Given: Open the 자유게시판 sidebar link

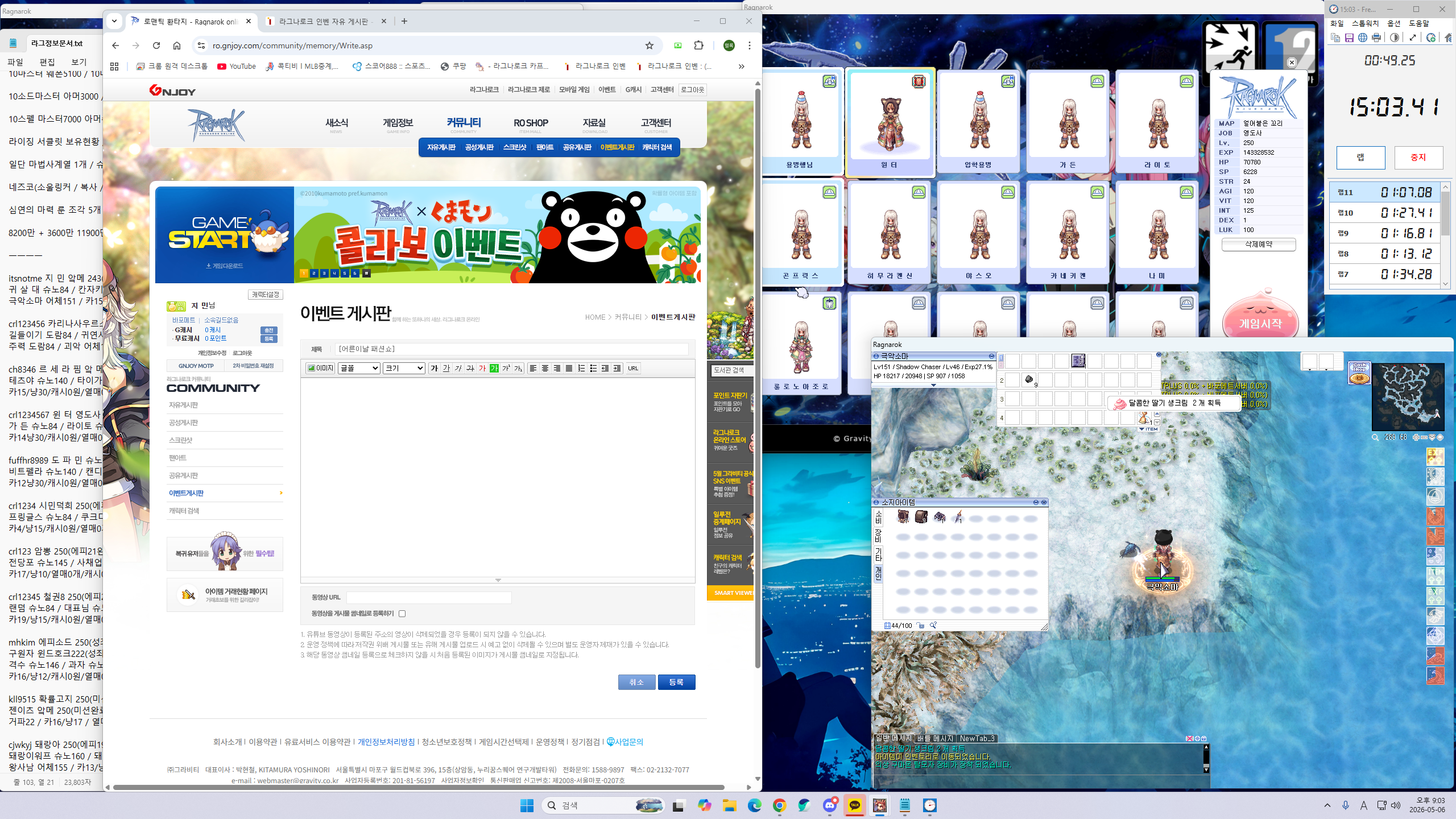Looking at the screenshot, I should click(x=183, y=405).
